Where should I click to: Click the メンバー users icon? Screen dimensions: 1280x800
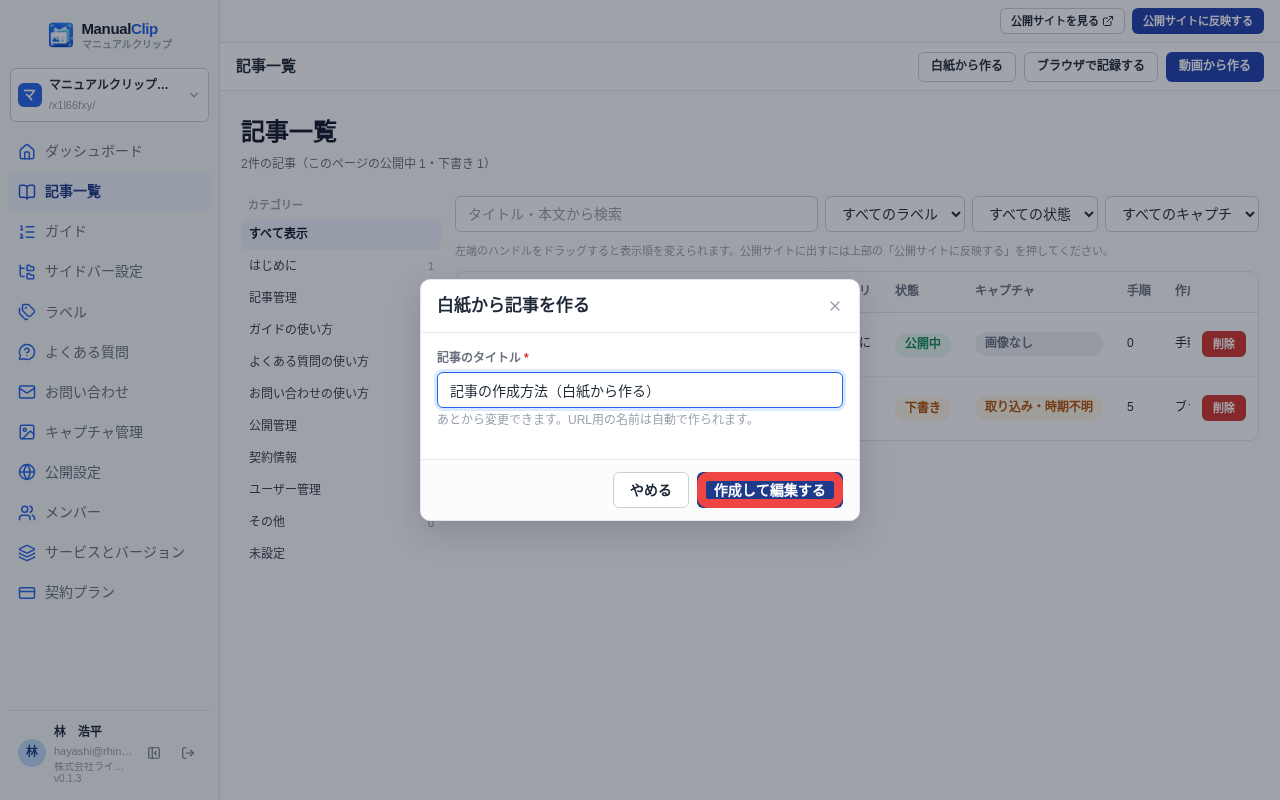27,512
